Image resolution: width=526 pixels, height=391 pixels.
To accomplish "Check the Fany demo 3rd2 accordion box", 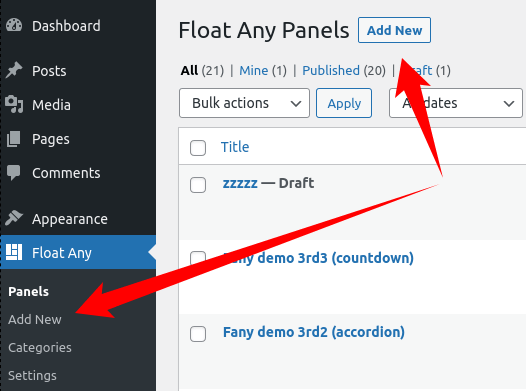I will 198,334.
